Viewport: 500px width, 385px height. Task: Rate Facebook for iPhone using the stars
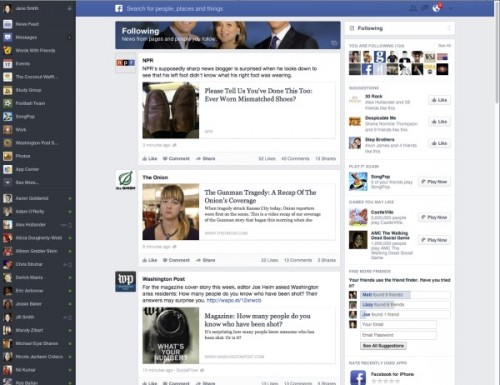click(x=385, y=381)
